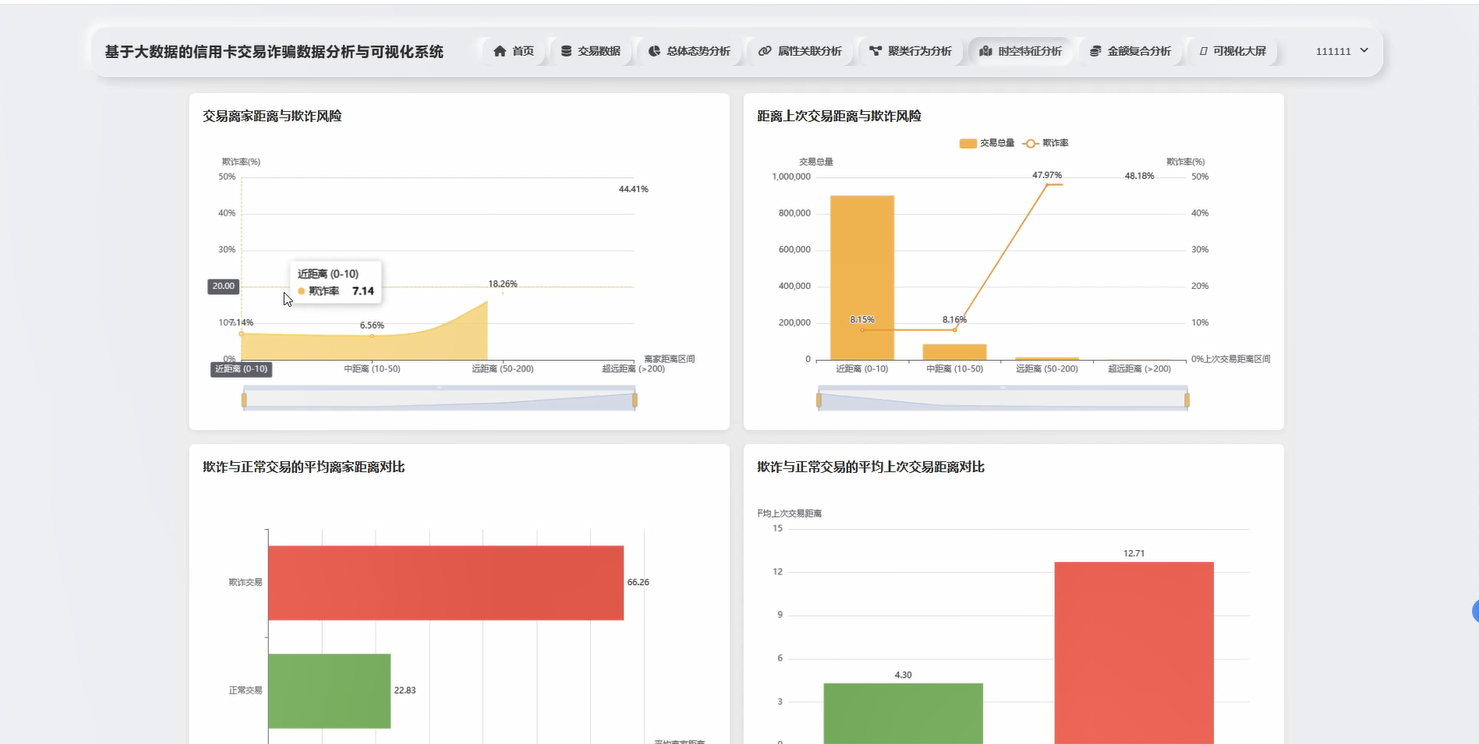Click right zoom handle under 距离上次交易距离 chart
Viewport: 1479px width, 744px height.
[x=1187, y=400]
